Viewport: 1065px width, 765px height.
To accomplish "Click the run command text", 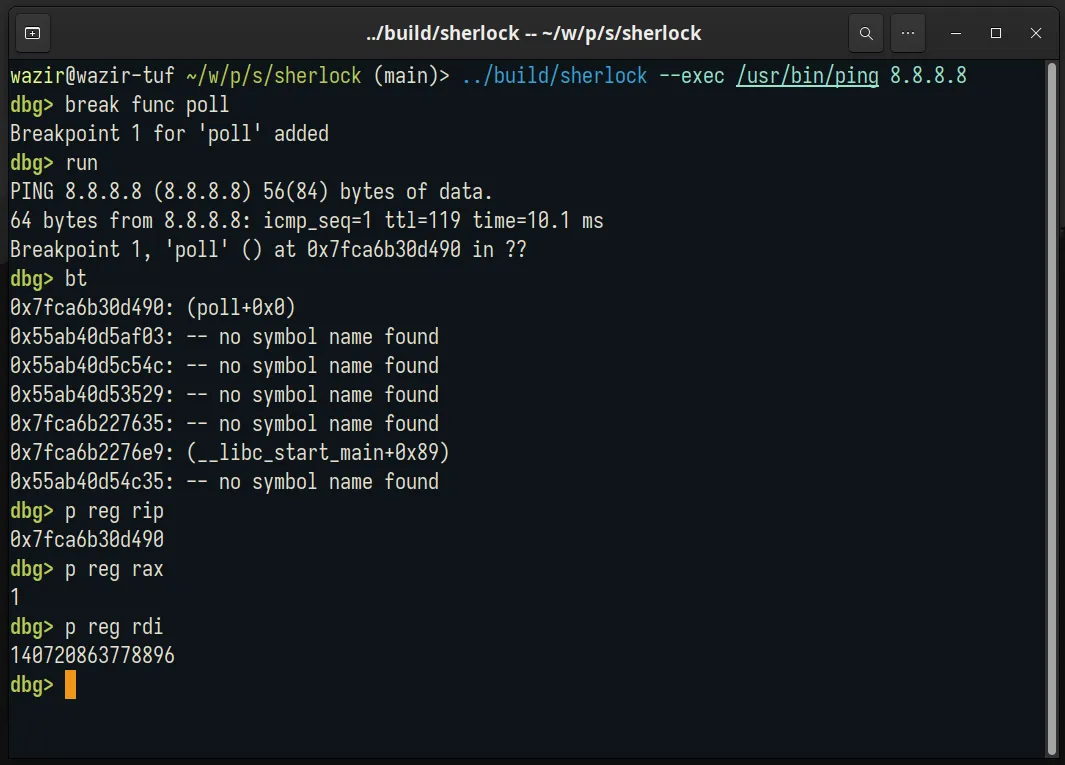I will [80, 162].
